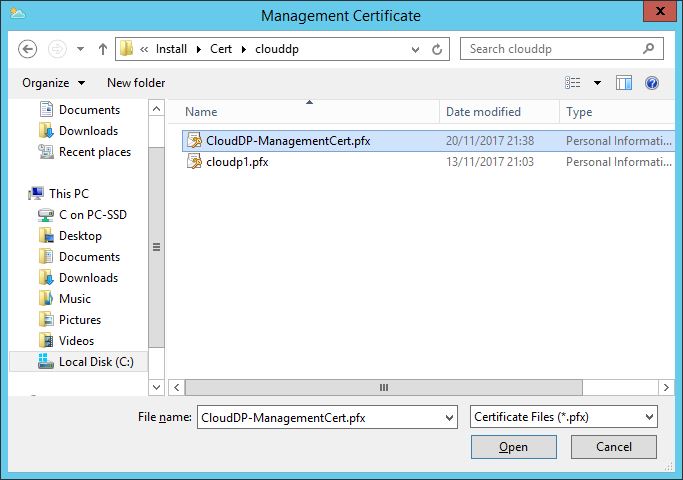Expand the chevron before Install breadcrumb
The height and width of the screenshot is (480, 683).
click(x=144, y=49)
